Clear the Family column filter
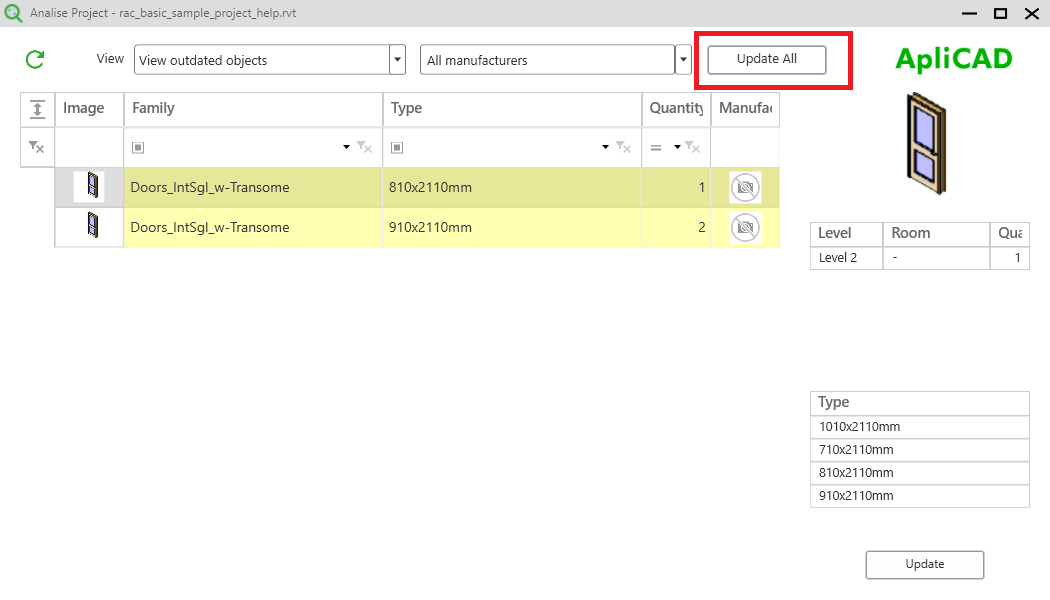Viewport: 1050px width, 600px height. [365, 147]
